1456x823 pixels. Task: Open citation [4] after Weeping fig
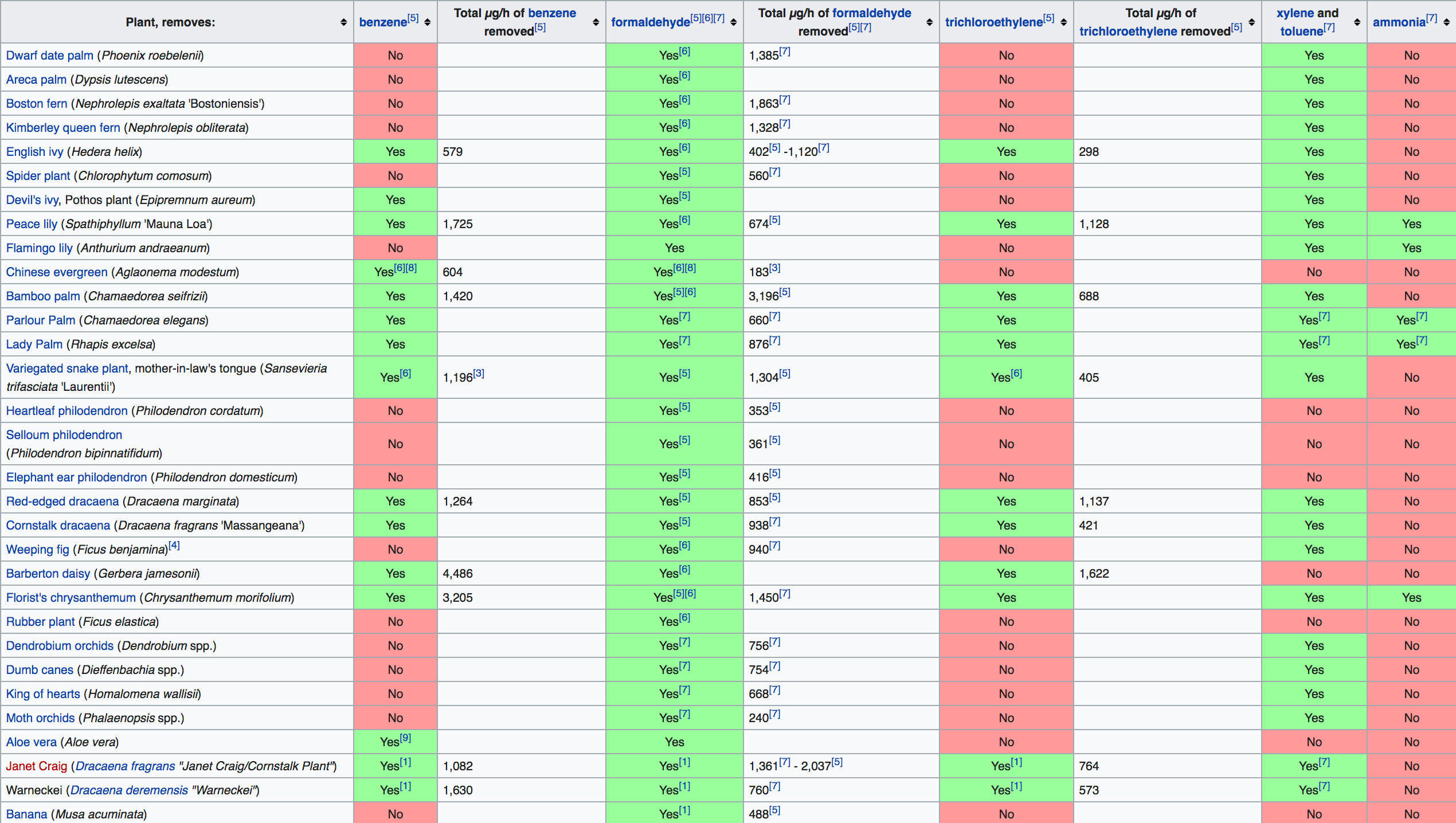pyautogui.click(x=174, y=545)
